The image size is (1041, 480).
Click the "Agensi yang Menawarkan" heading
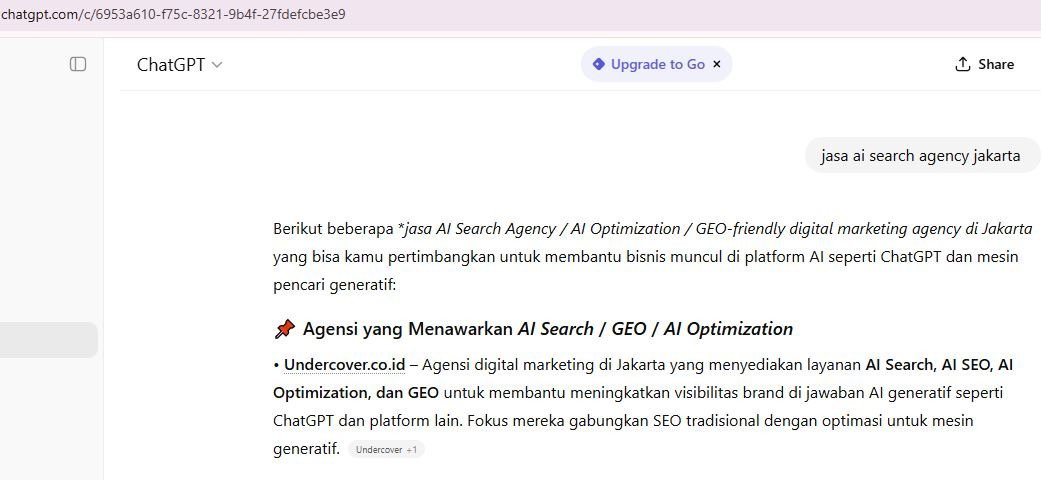point(408,329)
